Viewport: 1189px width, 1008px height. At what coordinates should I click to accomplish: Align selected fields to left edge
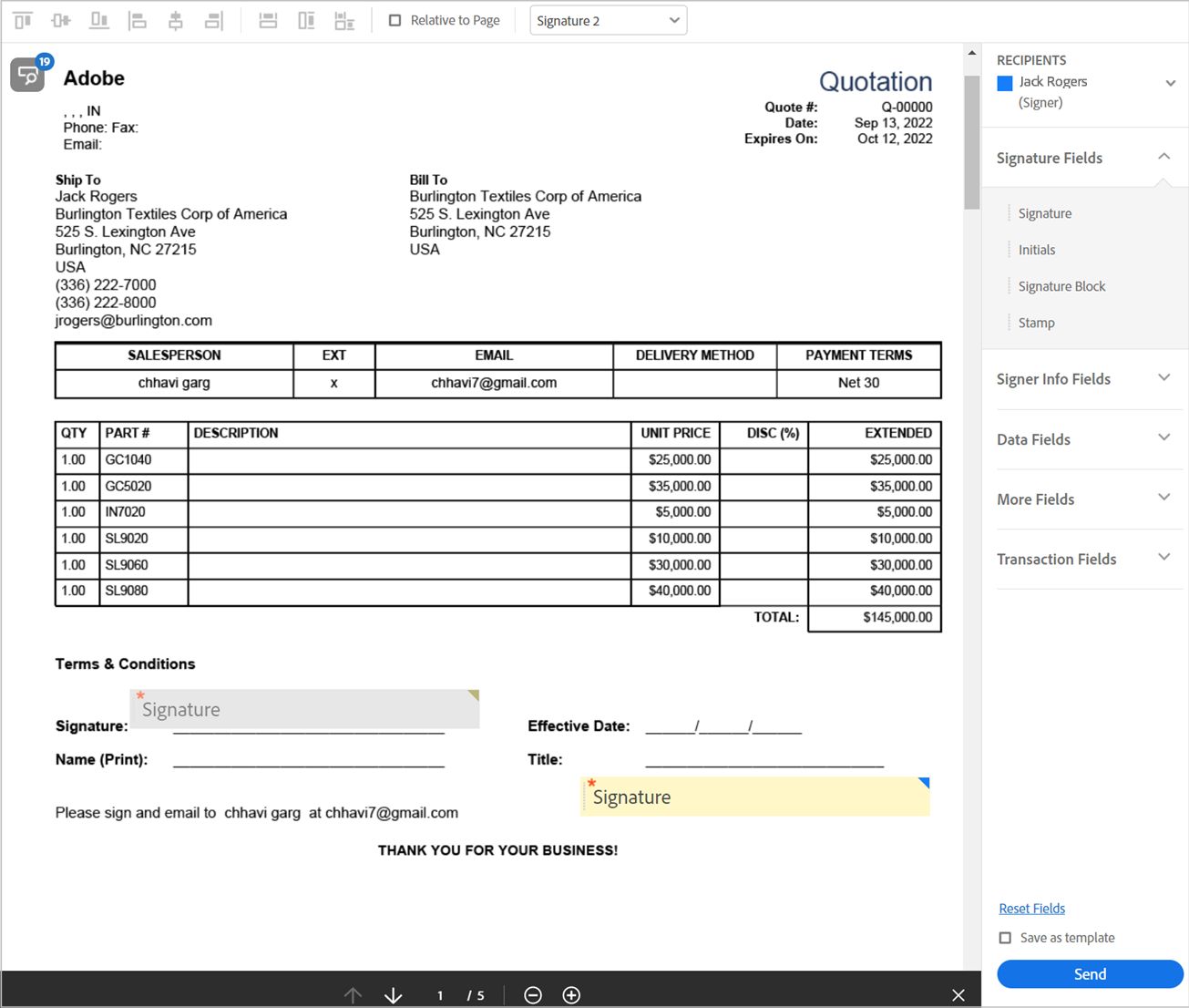click(138, 20)
